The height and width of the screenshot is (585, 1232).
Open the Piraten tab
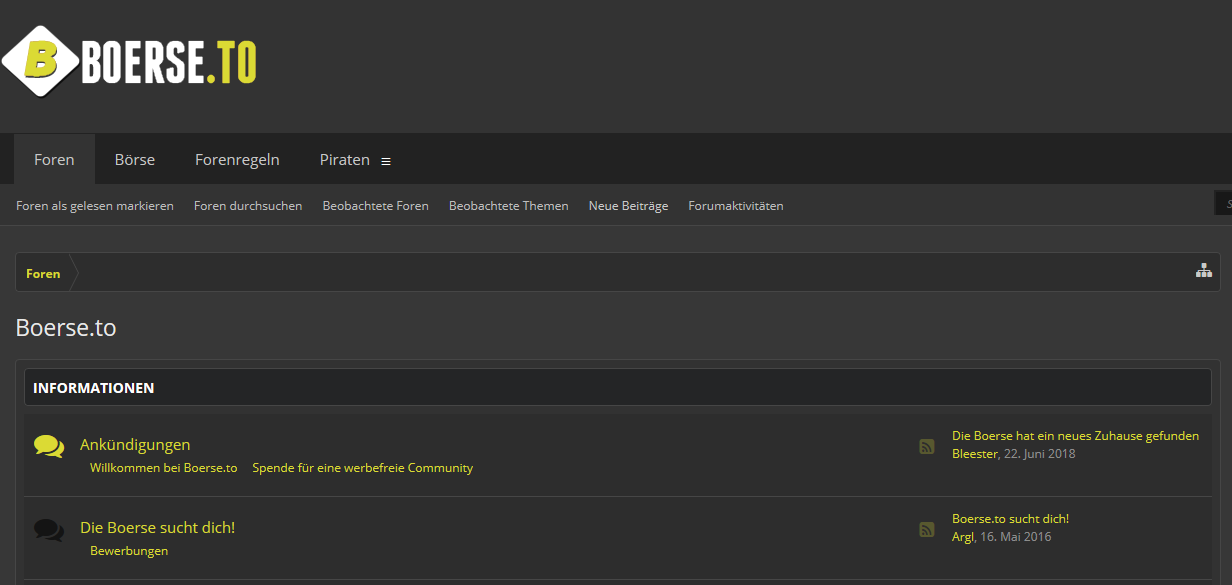point(345,159)
